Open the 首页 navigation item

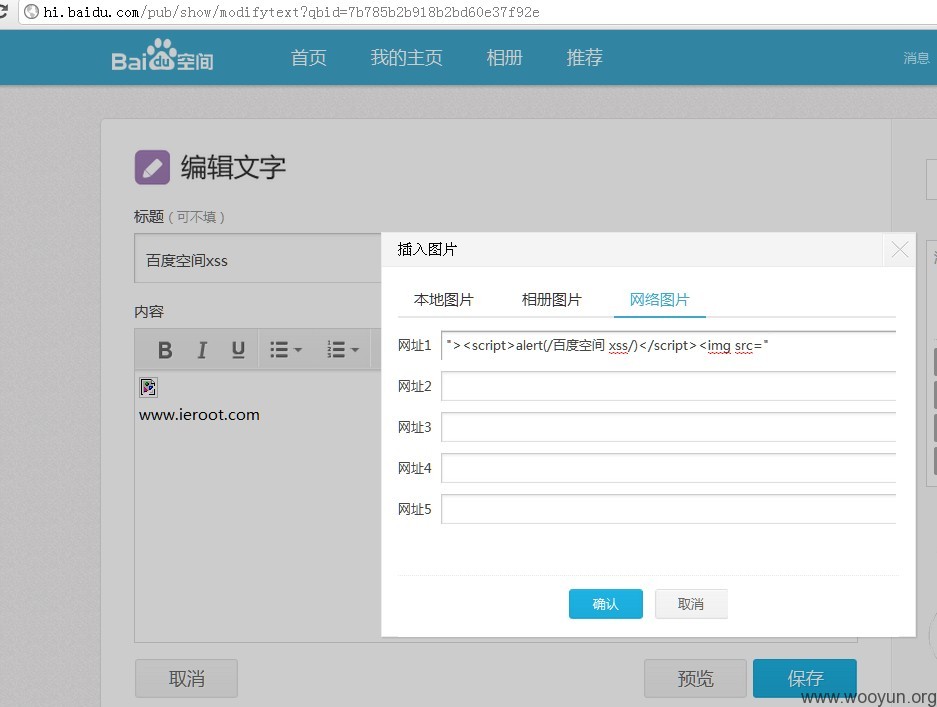[308, 57]
